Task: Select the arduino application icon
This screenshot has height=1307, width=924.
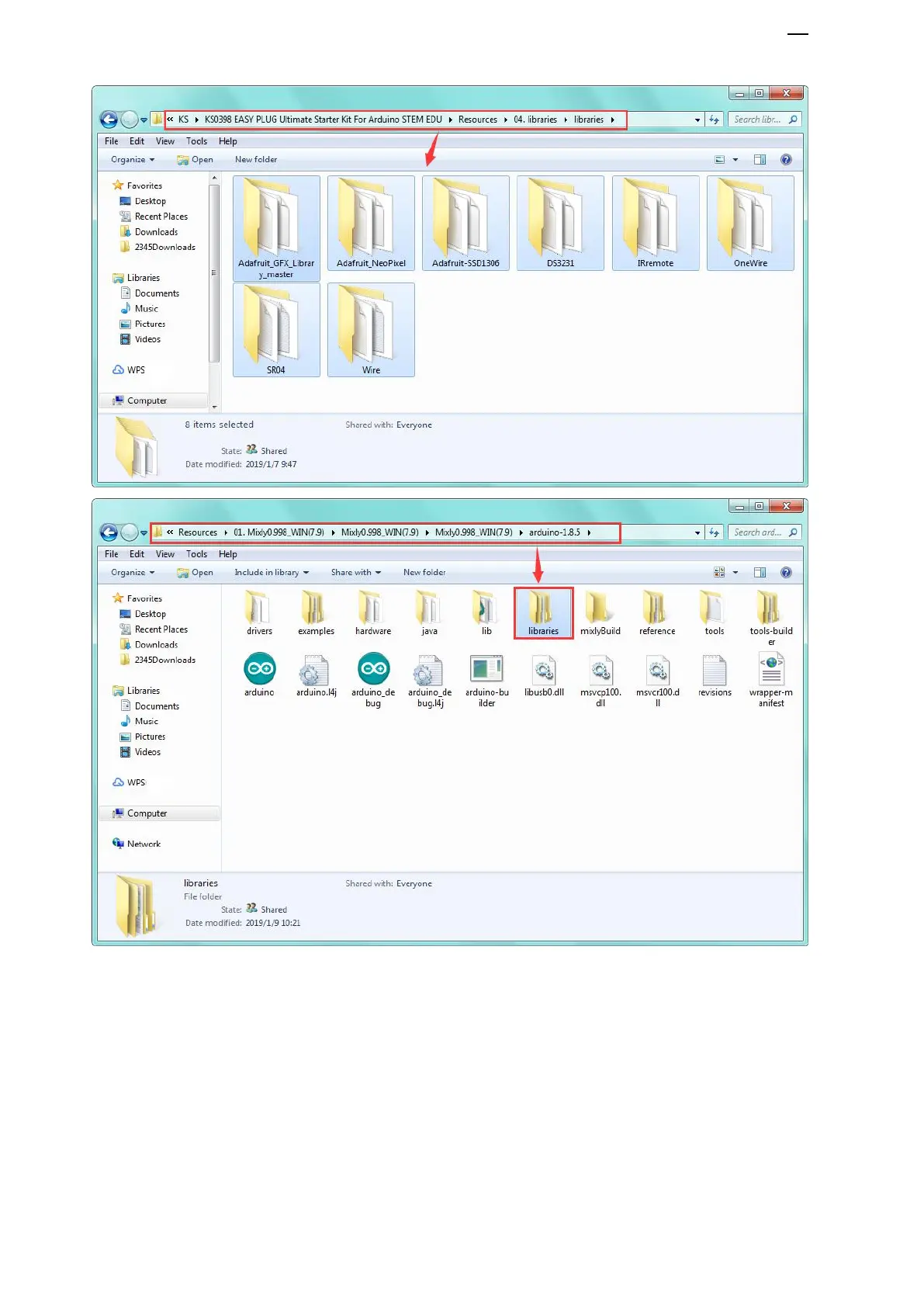Action: [x=259, y=675]
